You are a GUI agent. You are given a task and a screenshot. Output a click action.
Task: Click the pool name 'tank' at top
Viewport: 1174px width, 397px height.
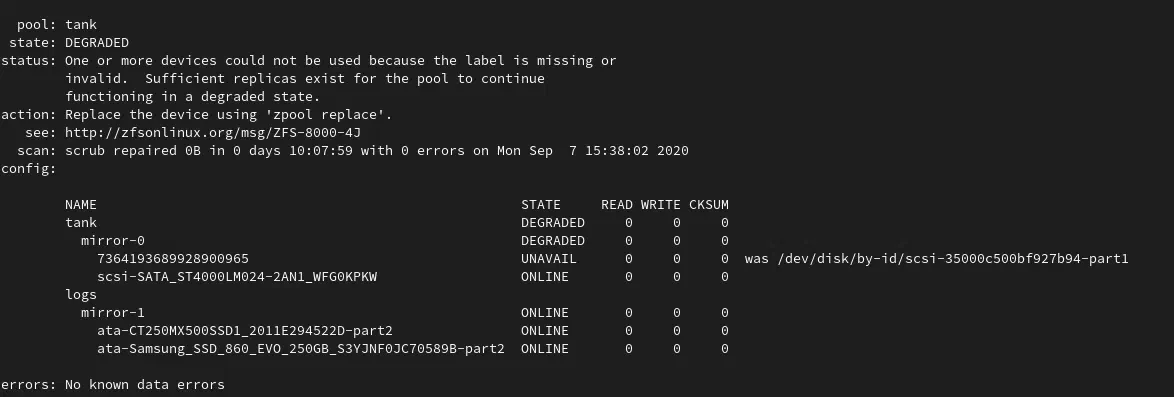tap(81, 25)
